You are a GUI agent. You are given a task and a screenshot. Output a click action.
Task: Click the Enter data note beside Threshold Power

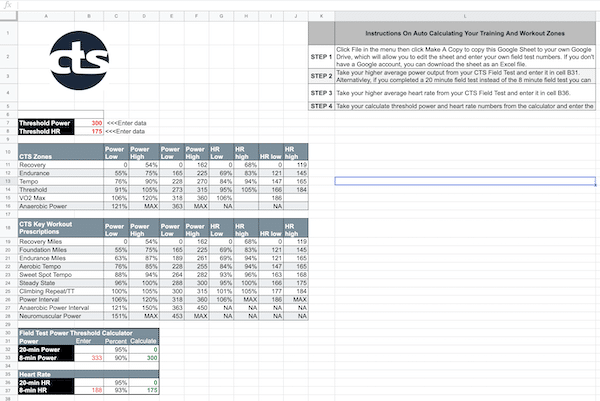click(126, 123)
